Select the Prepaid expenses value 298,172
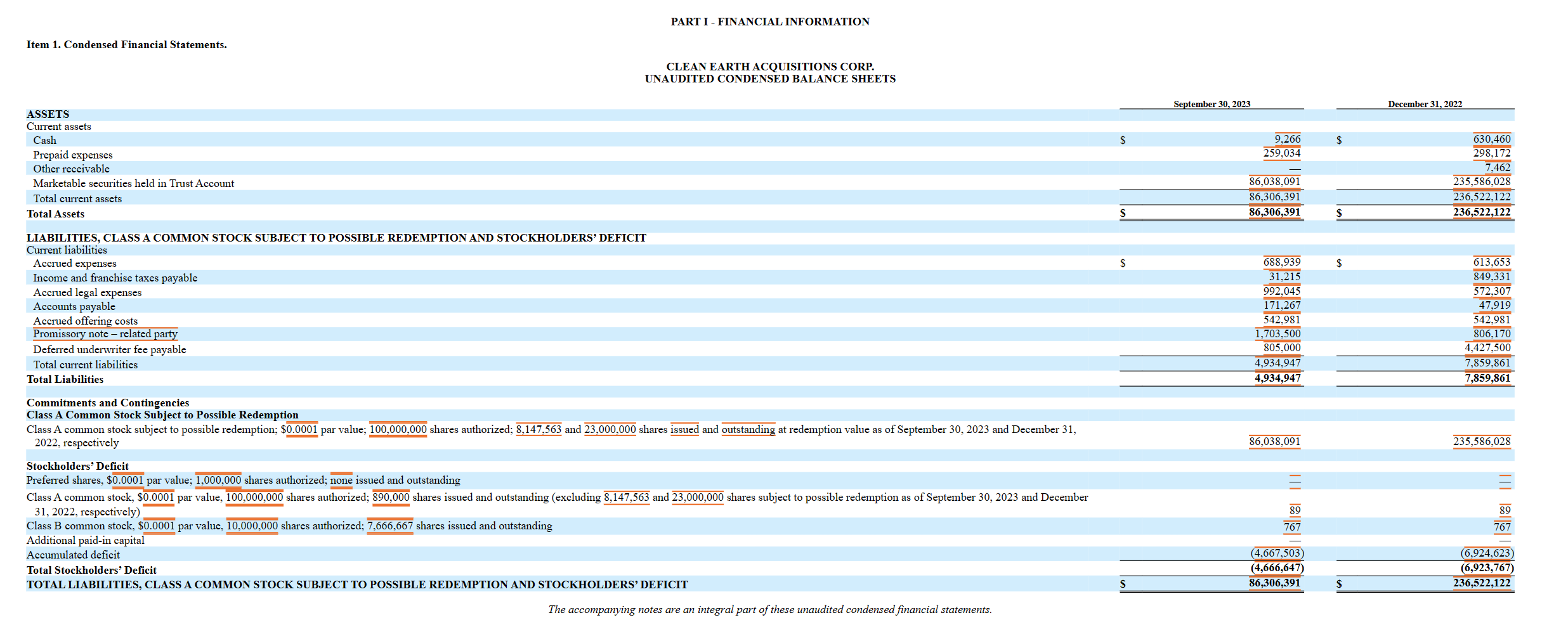 point(1491,153)
